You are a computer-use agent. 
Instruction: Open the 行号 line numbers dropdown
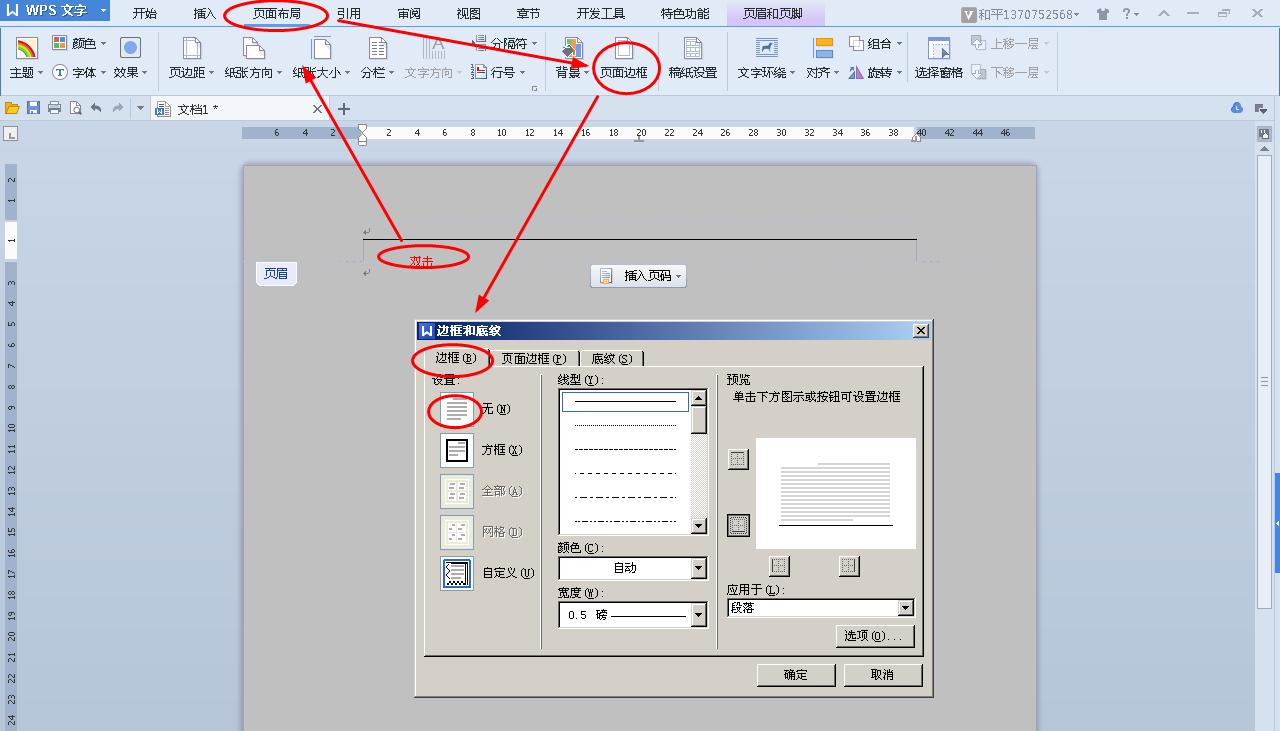click(x=498, y=72)
